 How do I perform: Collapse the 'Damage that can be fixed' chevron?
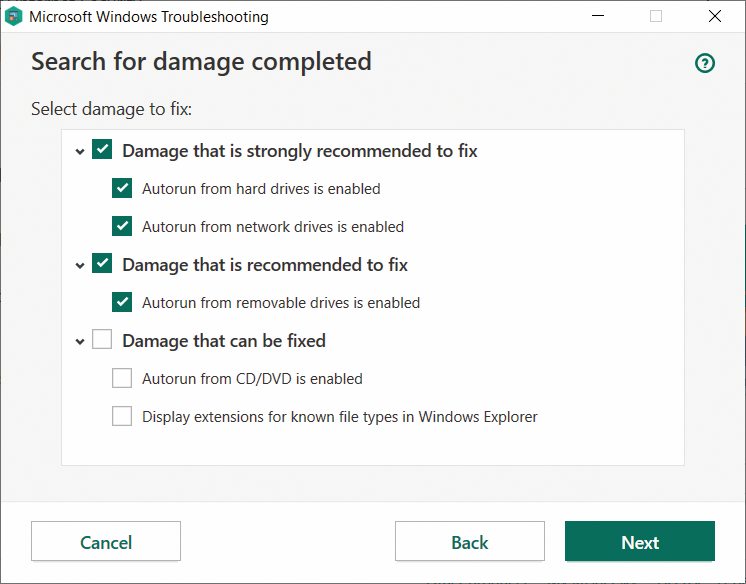coord(80,342)
